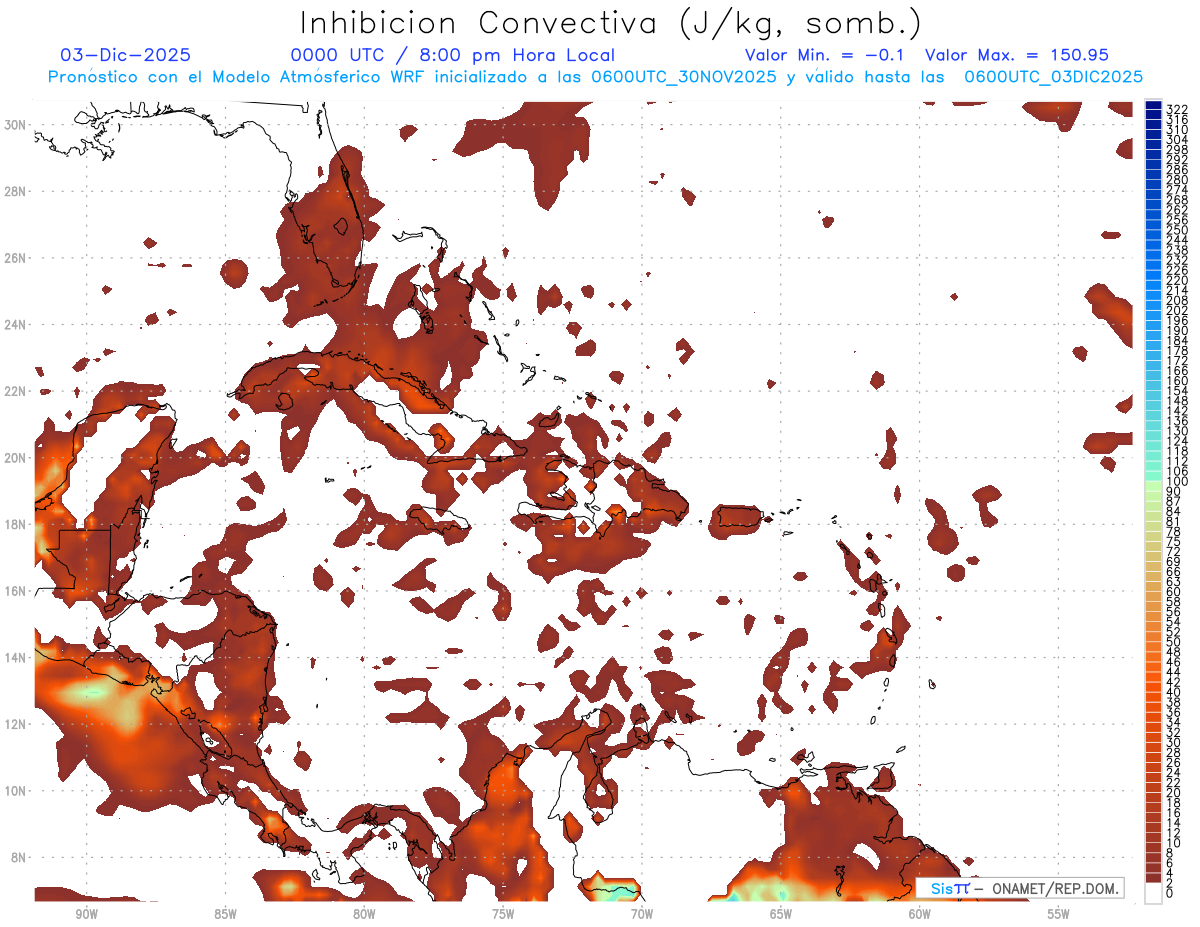Click the "18N" latitude label
Viewport: 1200px width, 927px height.
16,524
